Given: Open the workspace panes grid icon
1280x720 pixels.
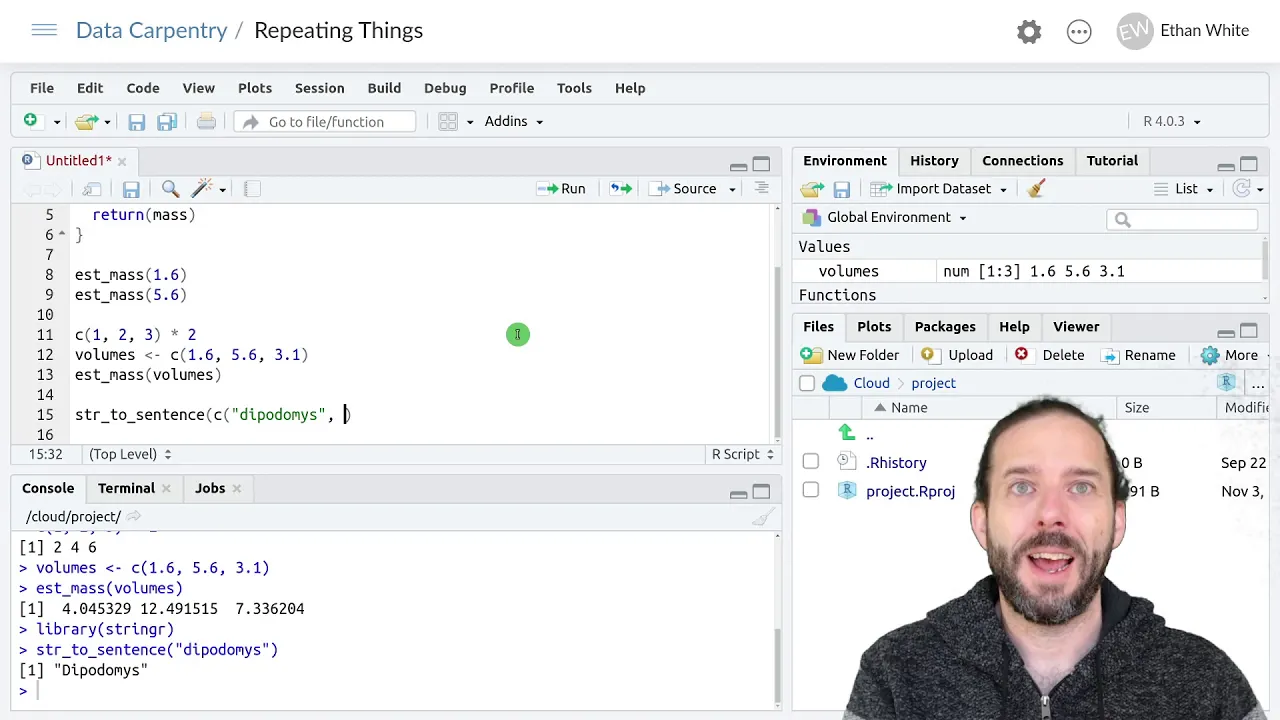Looking at the screenshot, I should coord(448,122).
